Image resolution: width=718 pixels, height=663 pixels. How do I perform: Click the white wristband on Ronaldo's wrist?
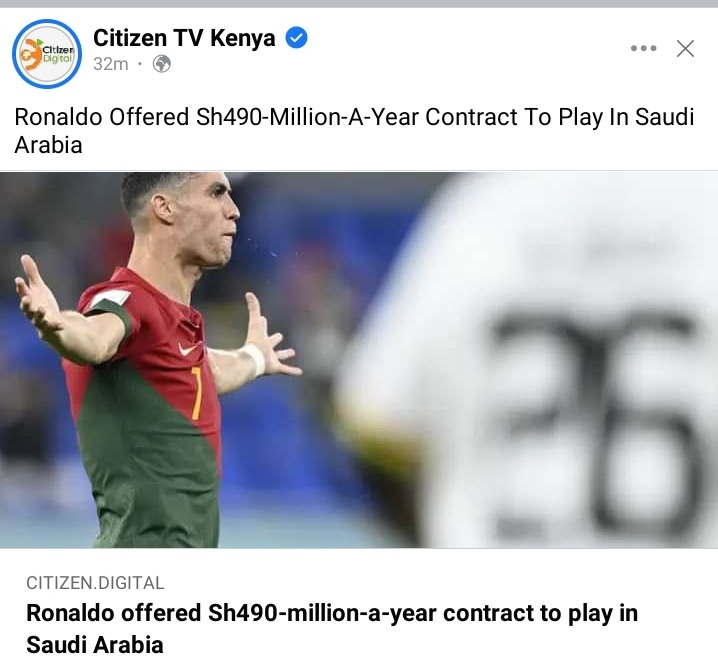[253, 359]
